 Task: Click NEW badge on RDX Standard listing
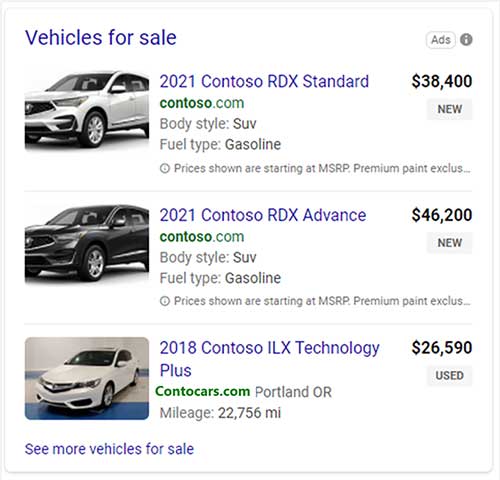449,109
